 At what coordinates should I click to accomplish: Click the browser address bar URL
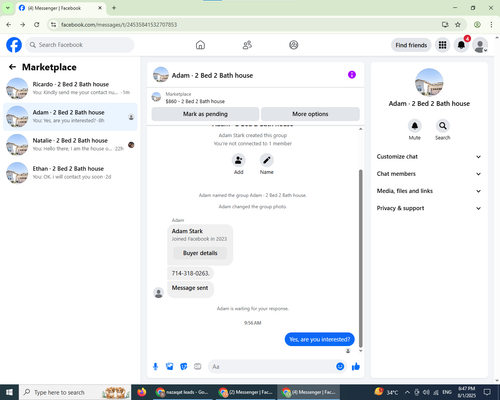coord(119,25)
